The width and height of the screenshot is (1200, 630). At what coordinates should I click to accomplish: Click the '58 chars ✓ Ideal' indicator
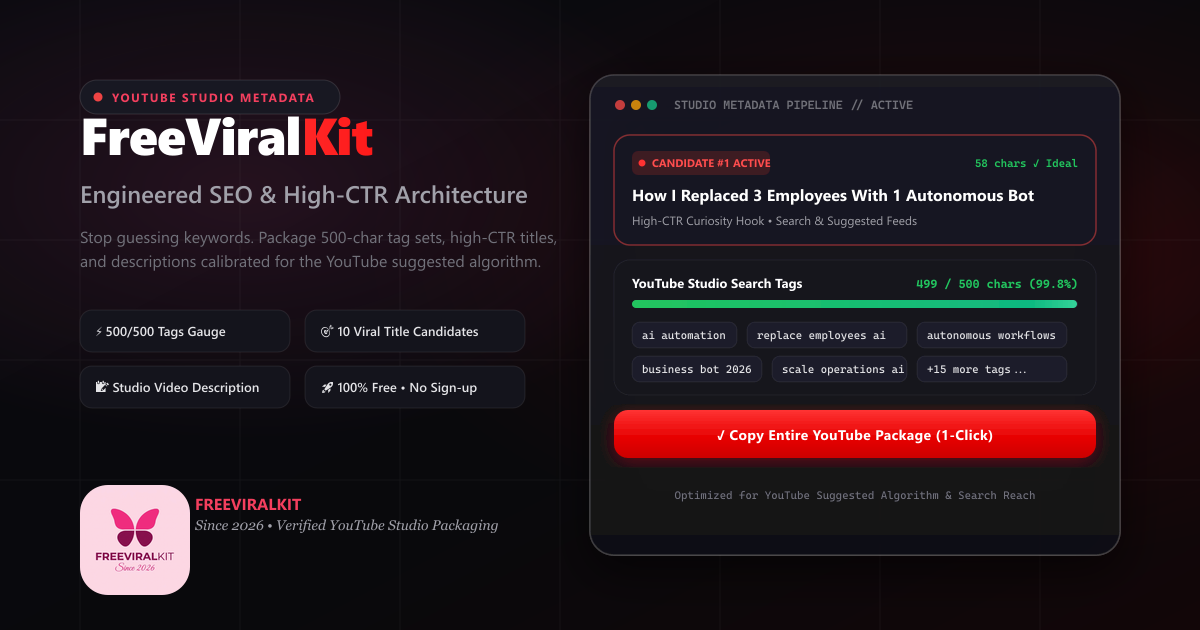tap(1026, 163)
